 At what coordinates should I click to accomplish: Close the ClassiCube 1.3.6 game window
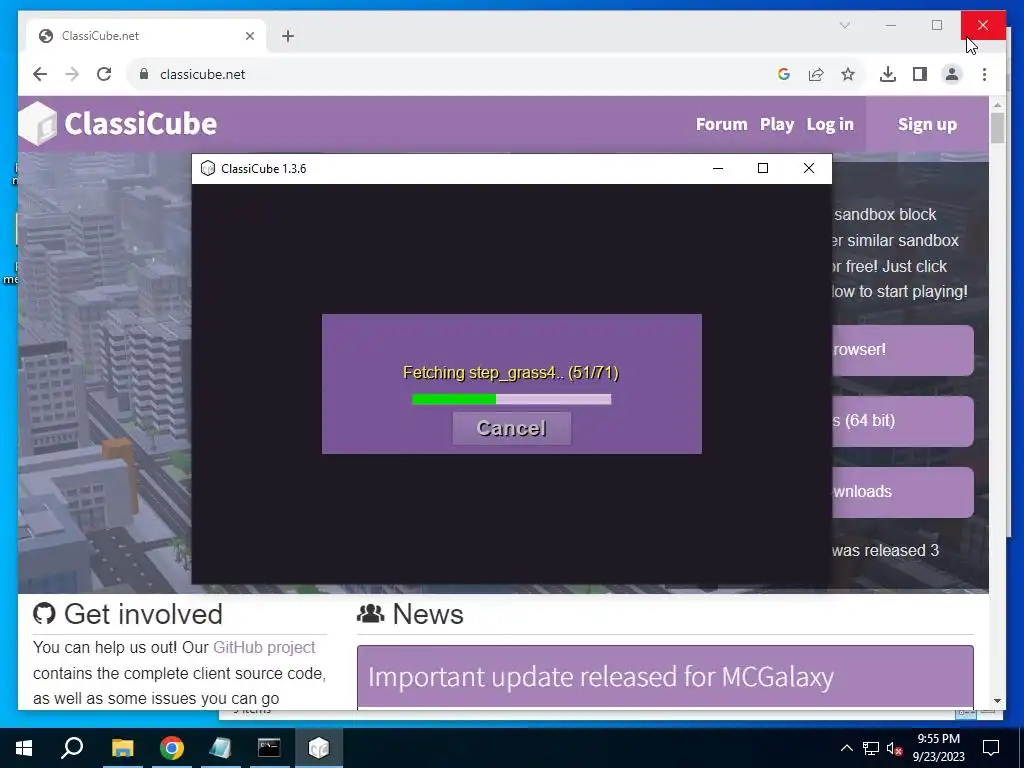tap(808, 168)
